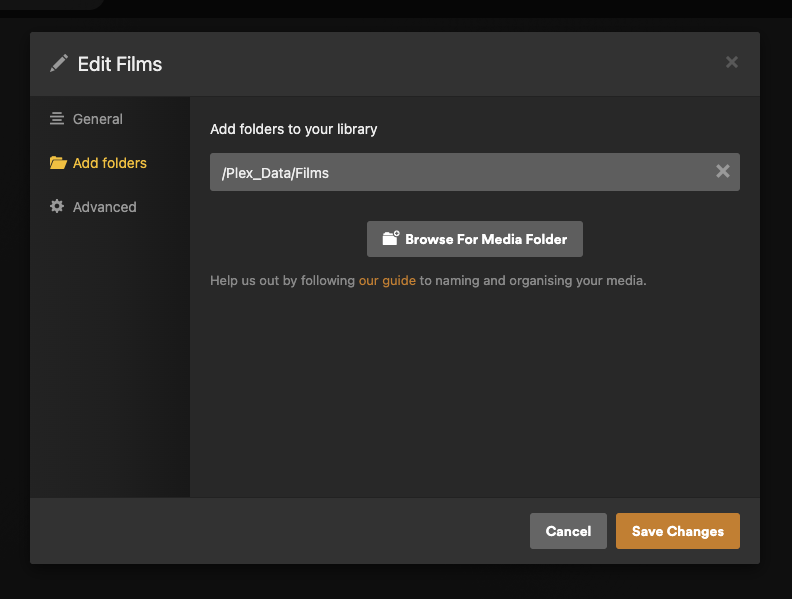
Task: Remove the /Plex_Data/Films folder entry
Action: pos(723,172)
